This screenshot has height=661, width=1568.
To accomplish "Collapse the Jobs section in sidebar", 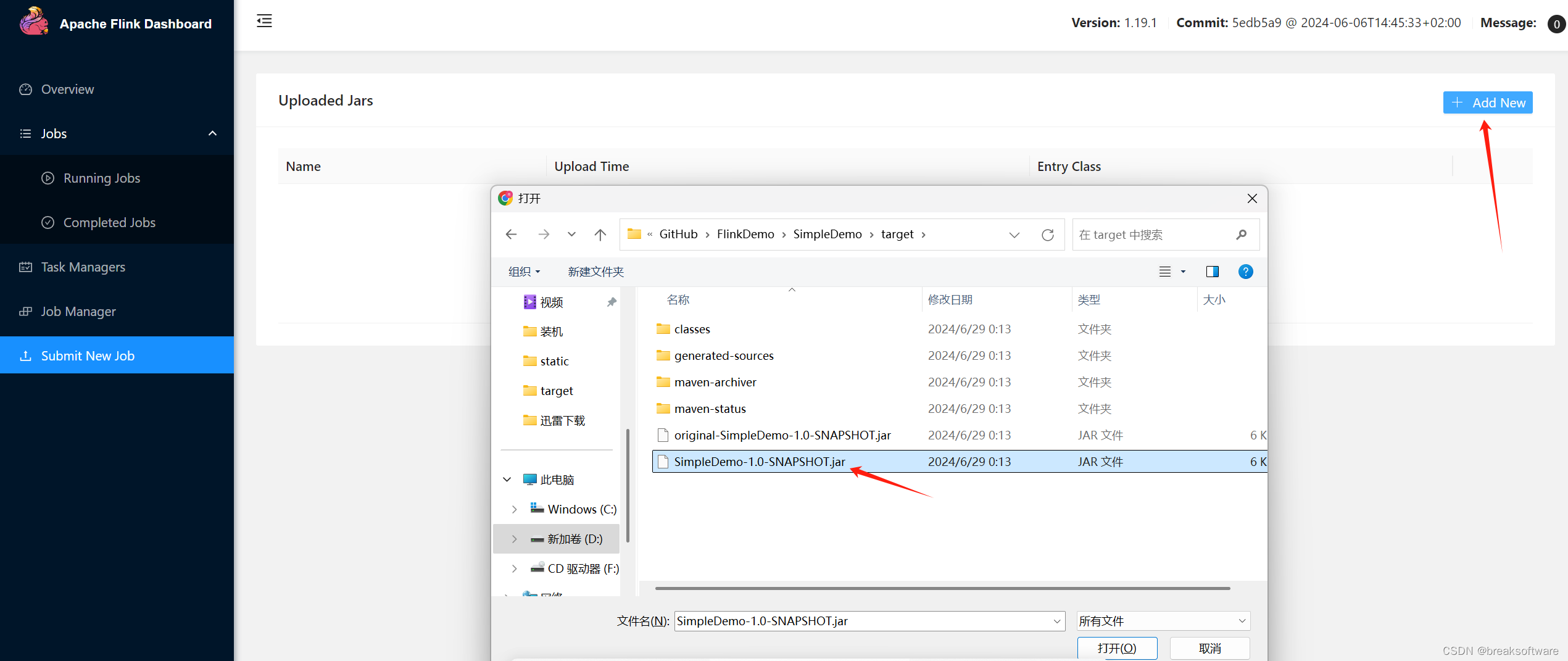I will (x=212, y=133).
